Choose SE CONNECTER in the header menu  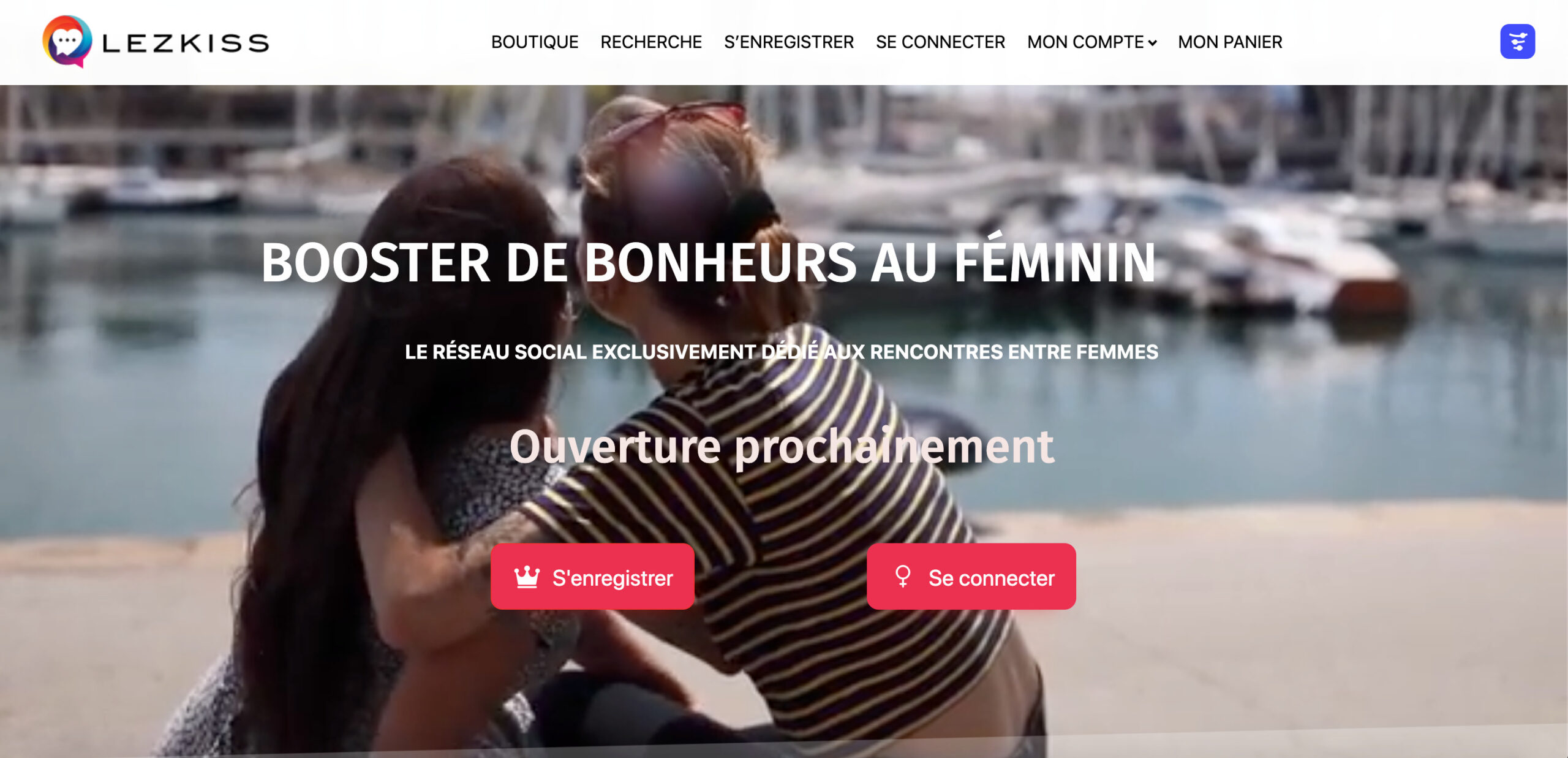coord(940,42)
